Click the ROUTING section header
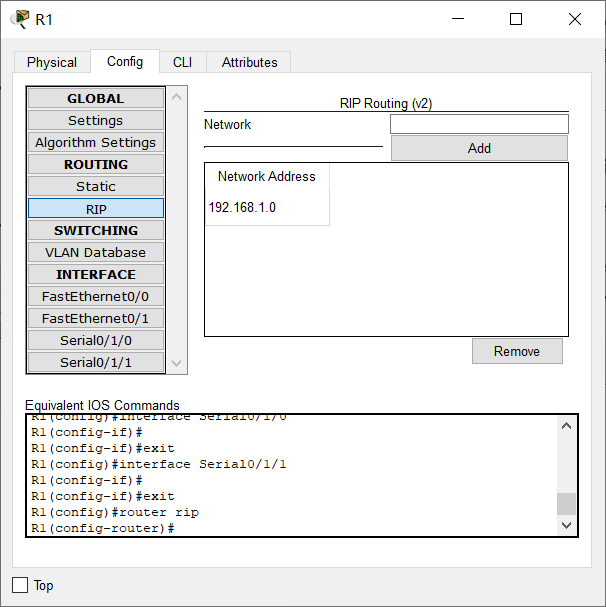The image size is (606, 607). (x=96, y=165)
